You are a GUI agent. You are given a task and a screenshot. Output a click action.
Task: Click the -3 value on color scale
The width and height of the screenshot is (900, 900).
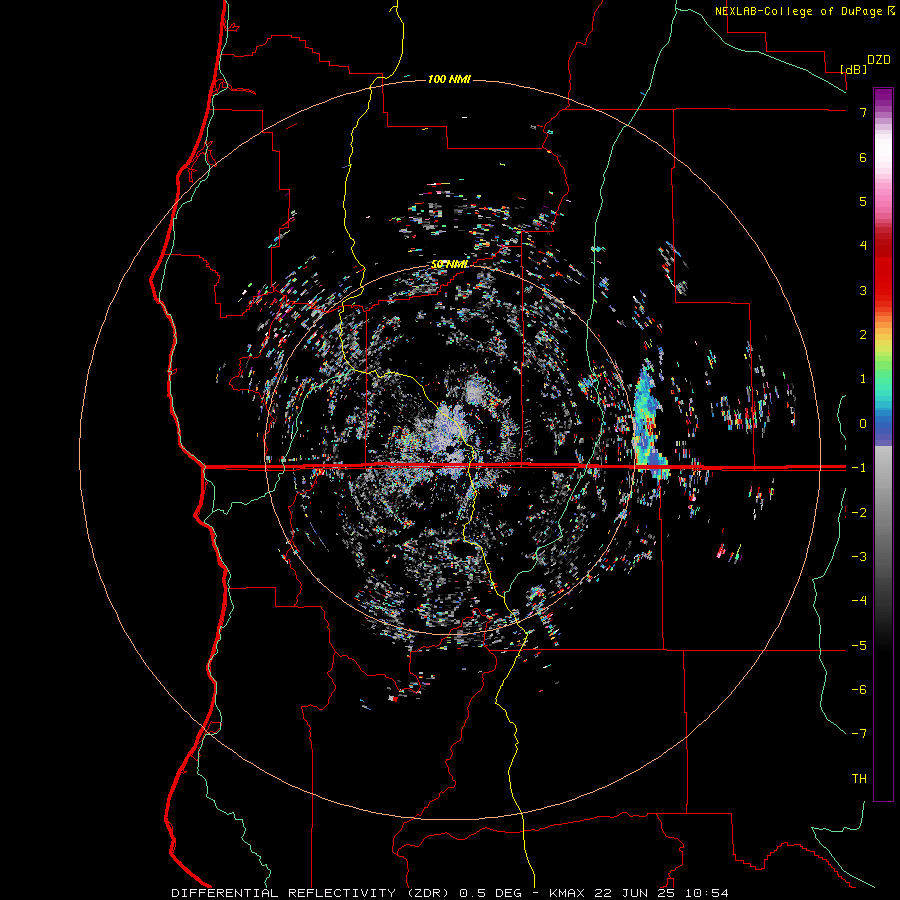pos(859,557)
